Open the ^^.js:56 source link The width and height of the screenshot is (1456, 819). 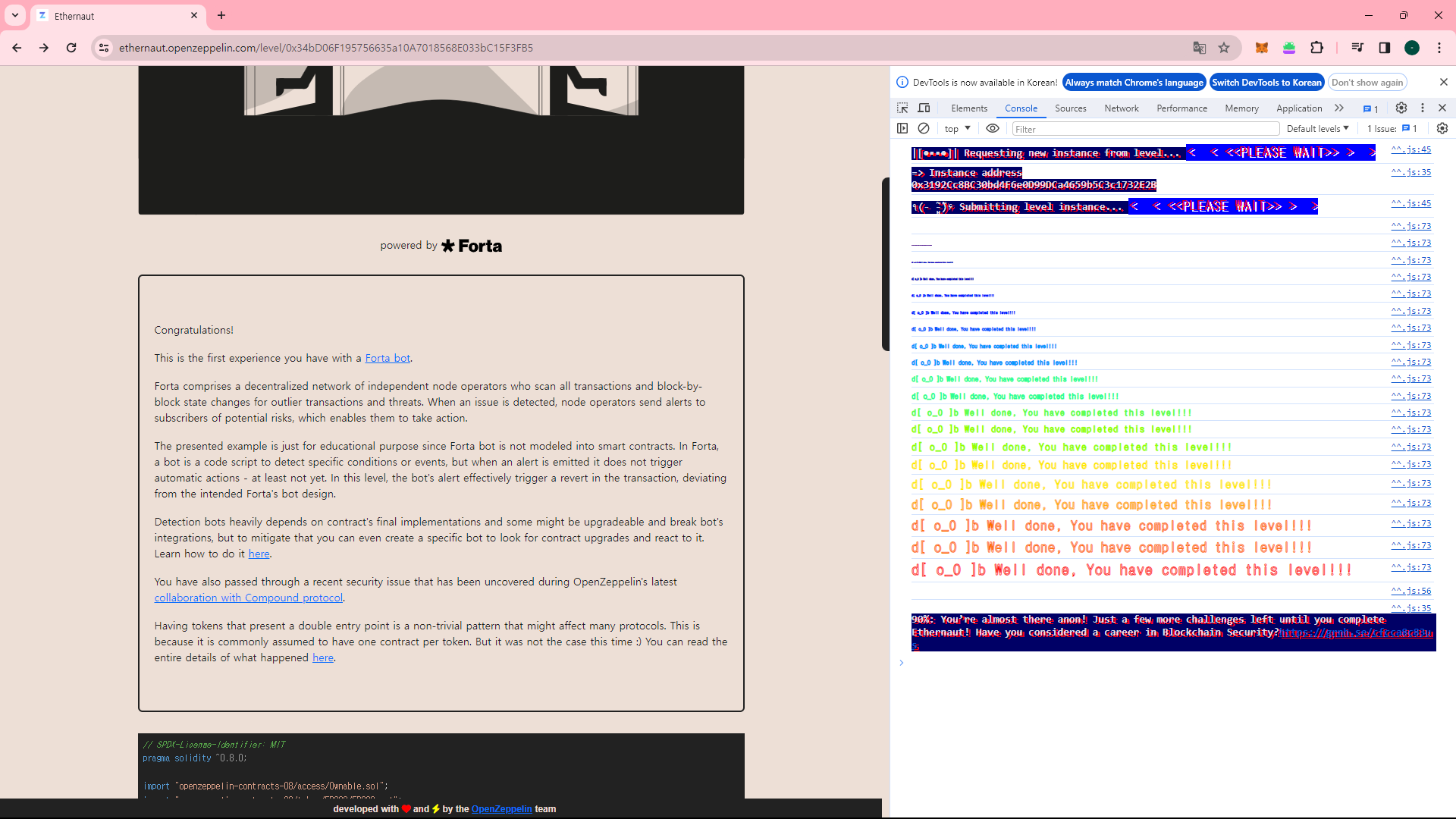pos(1411,591)
